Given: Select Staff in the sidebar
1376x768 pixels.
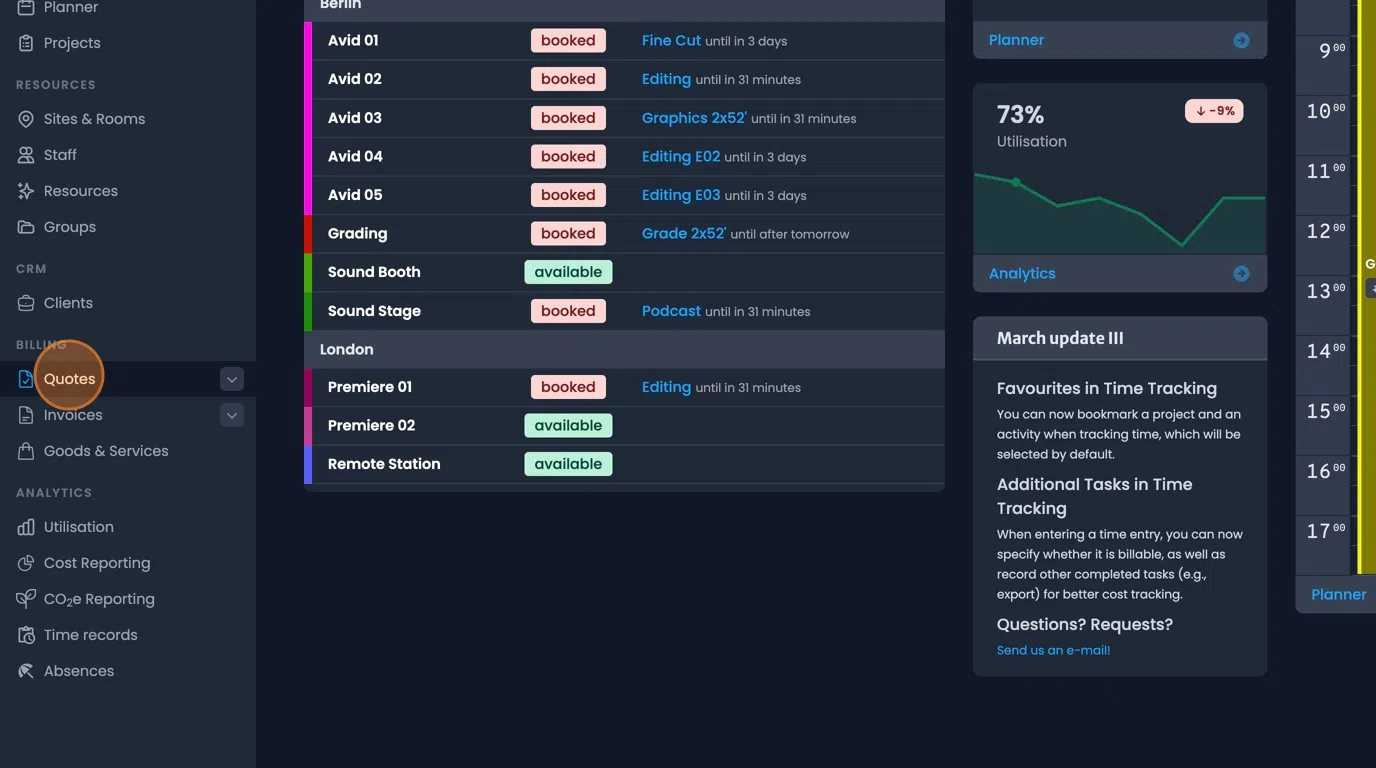Looking at the screenshot, I should pos(61,154).
